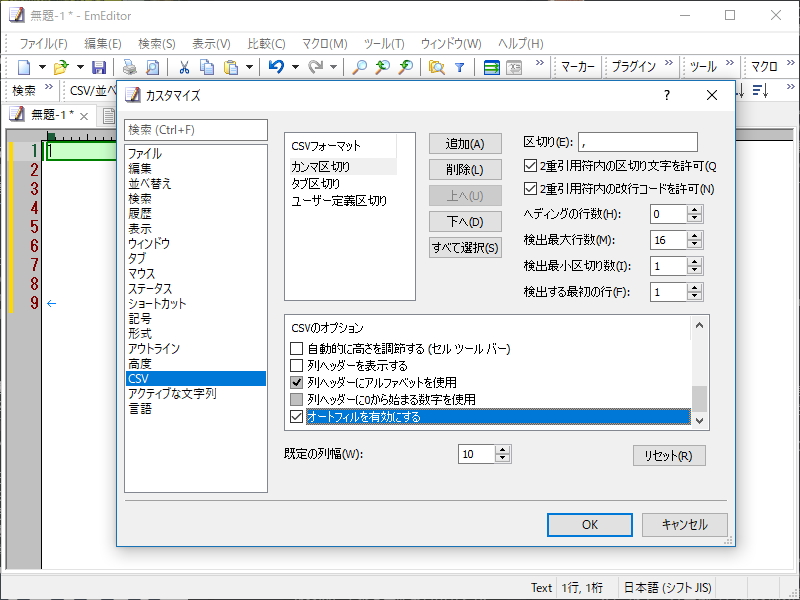Click the CSV options list scrollbar thumb
800x600 pixels.
pyautogui.click(x=699, y=398)
